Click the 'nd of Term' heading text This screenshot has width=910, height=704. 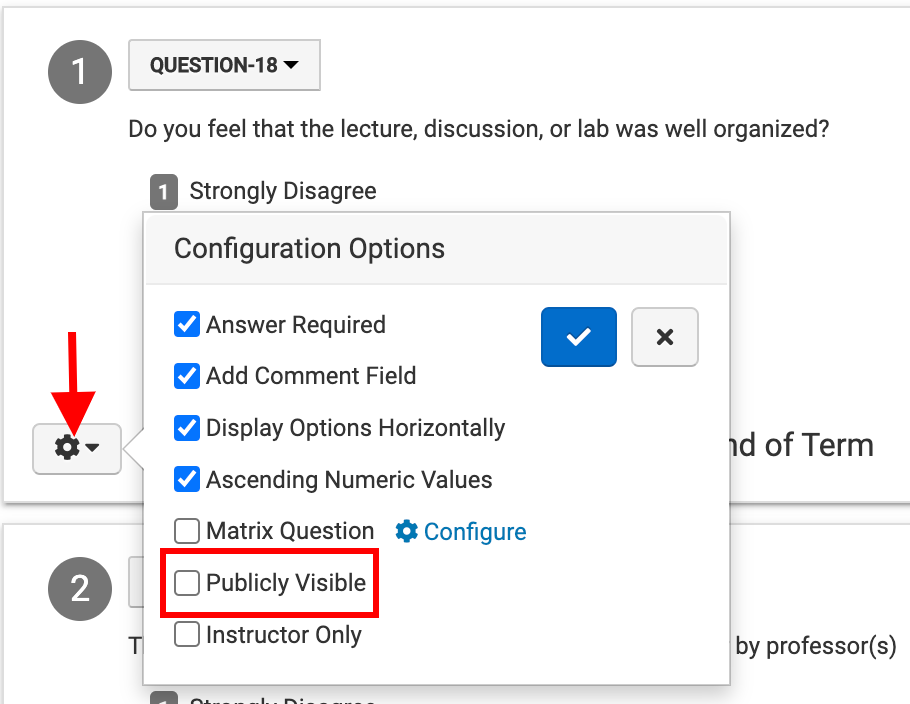(x=796, y=445)
